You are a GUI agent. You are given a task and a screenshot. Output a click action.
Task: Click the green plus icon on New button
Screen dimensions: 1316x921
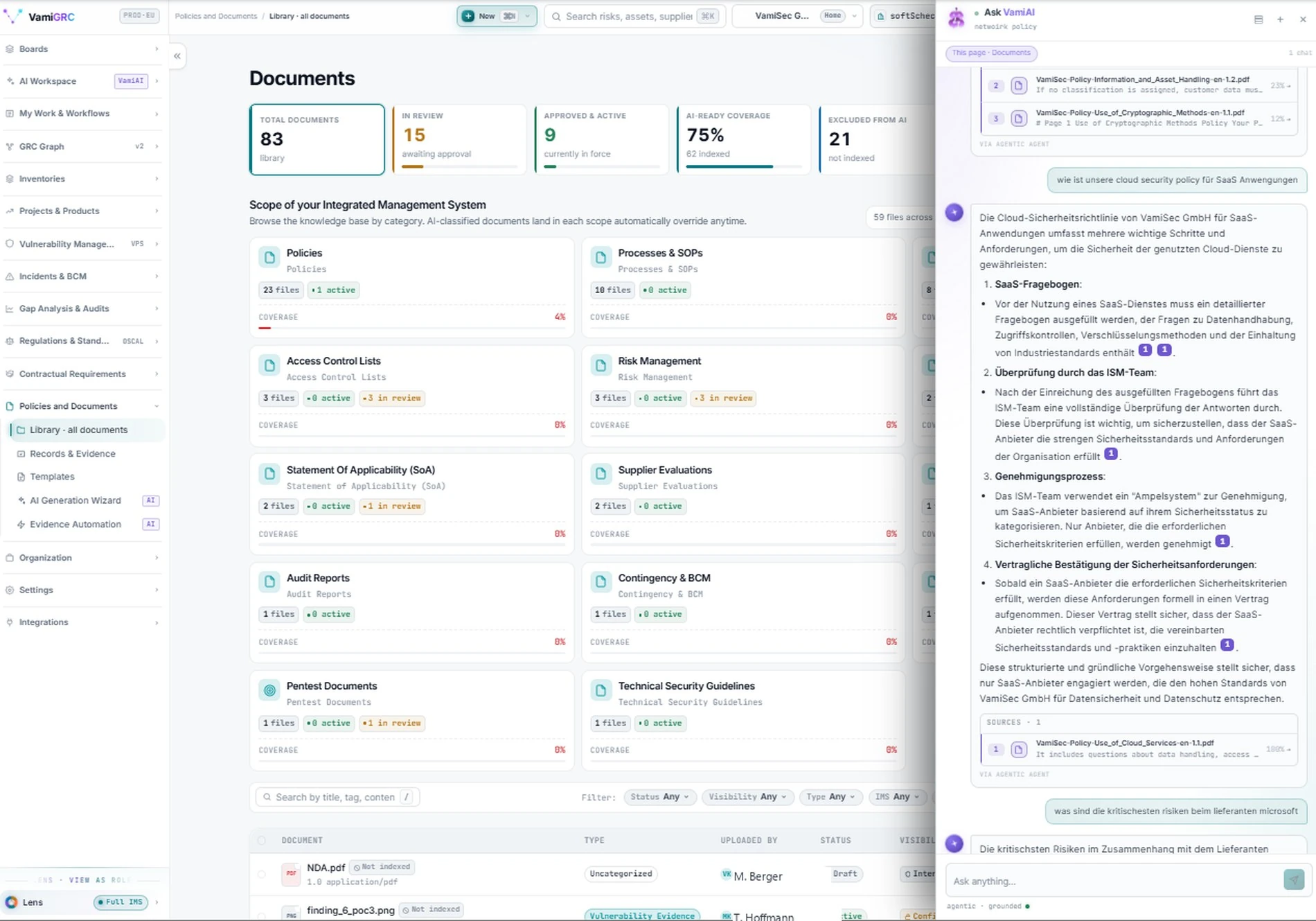point(468,16)
